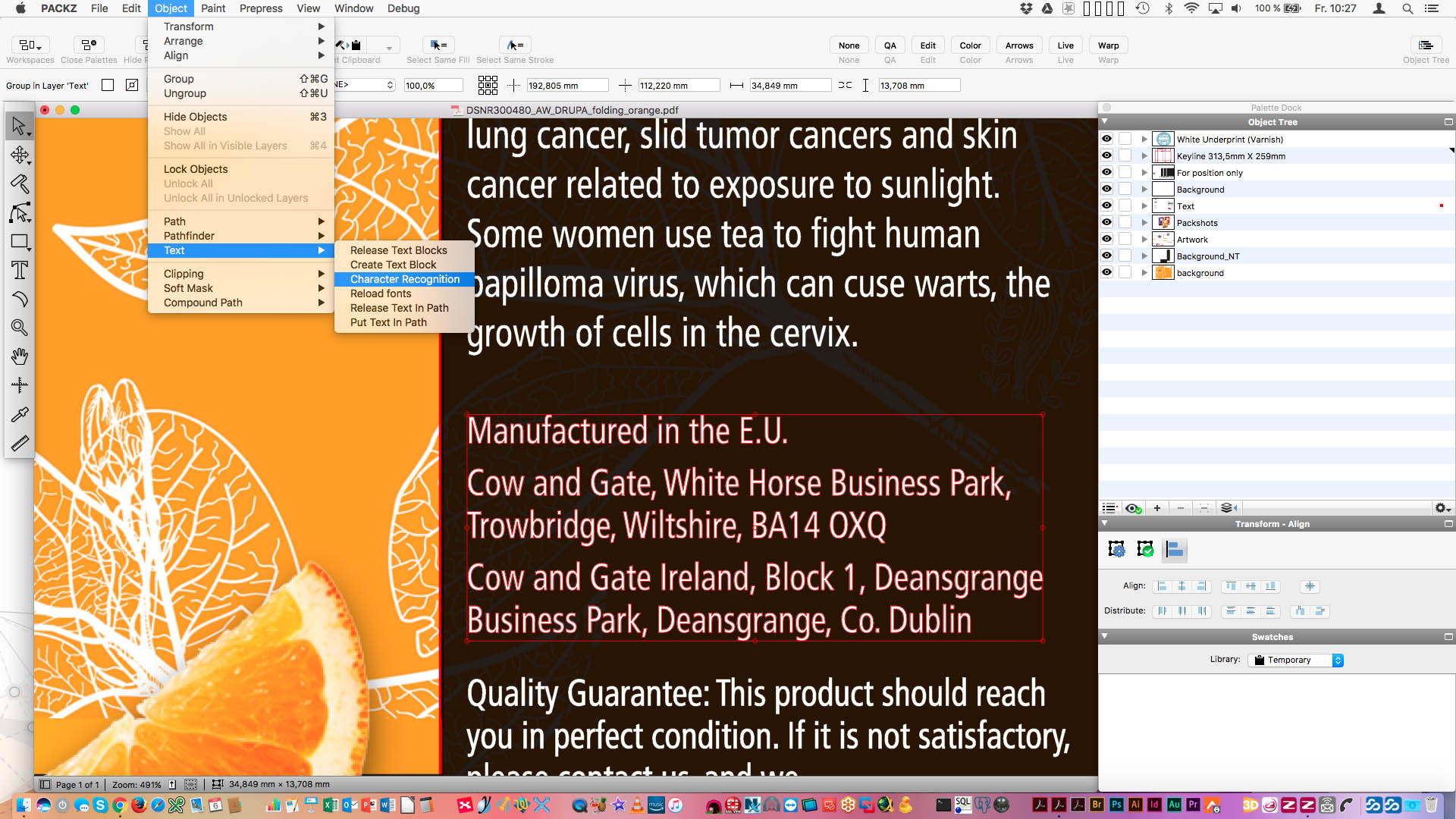1456x819 pixels.
Task: Click Reload fonts menu item
Action: [381, 293]
